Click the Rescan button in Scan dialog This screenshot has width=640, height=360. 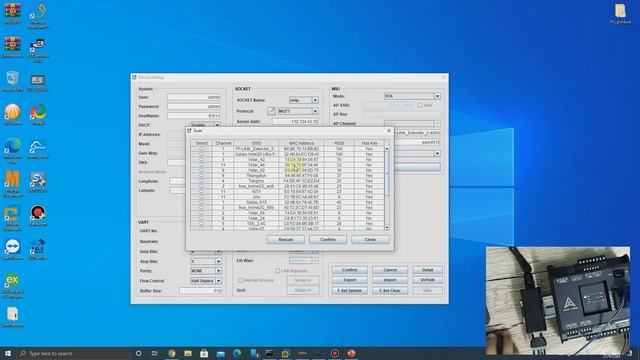(286, 240)
